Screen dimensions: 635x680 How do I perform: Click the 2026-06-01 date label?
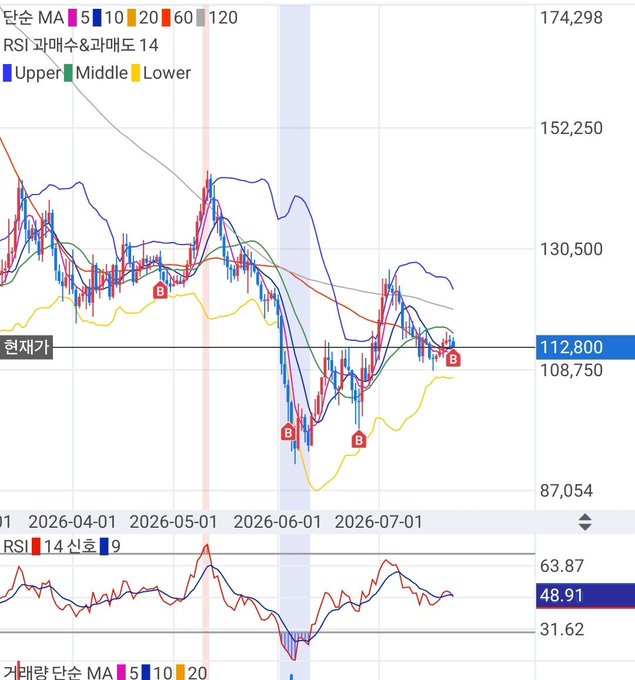(278, 522)
